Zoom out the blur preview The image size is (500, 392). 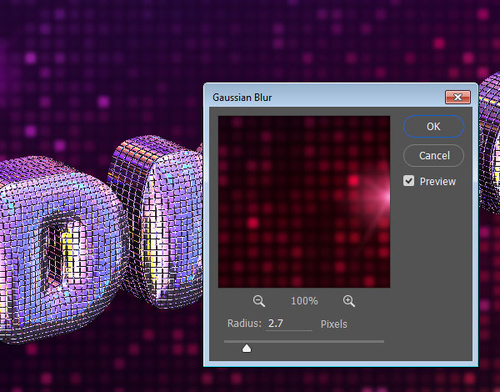(259, 301)
